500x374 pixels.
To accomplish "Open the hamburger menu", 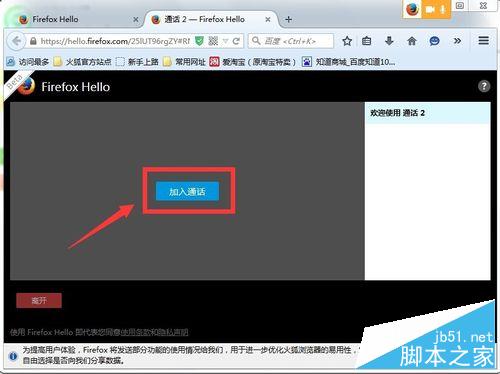I will (x=484, y=41).
